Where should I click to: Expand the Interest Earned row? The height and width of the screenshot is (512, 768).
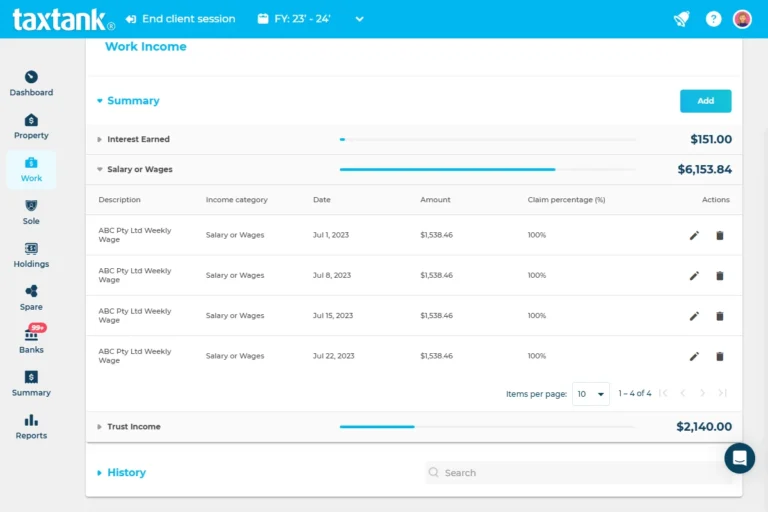(x=99, y=140)
